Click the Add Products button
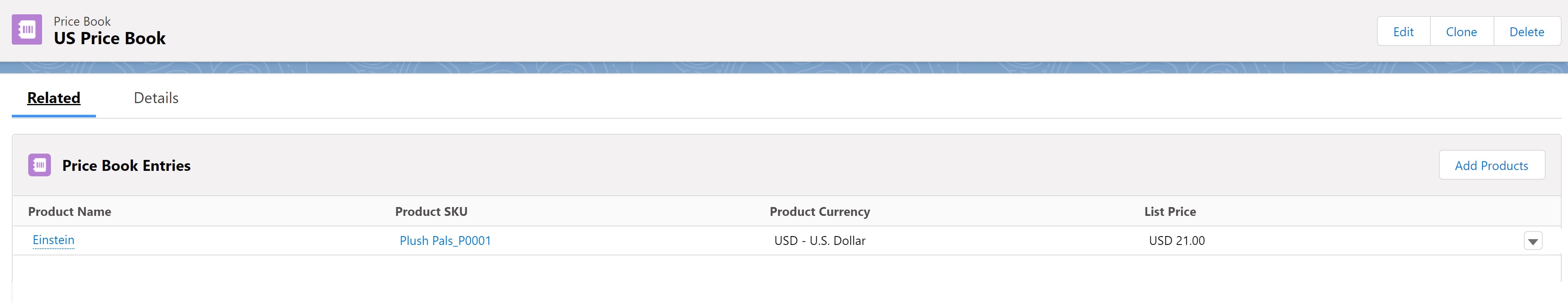This screenshot has height=303, width=1568. 1491,165
